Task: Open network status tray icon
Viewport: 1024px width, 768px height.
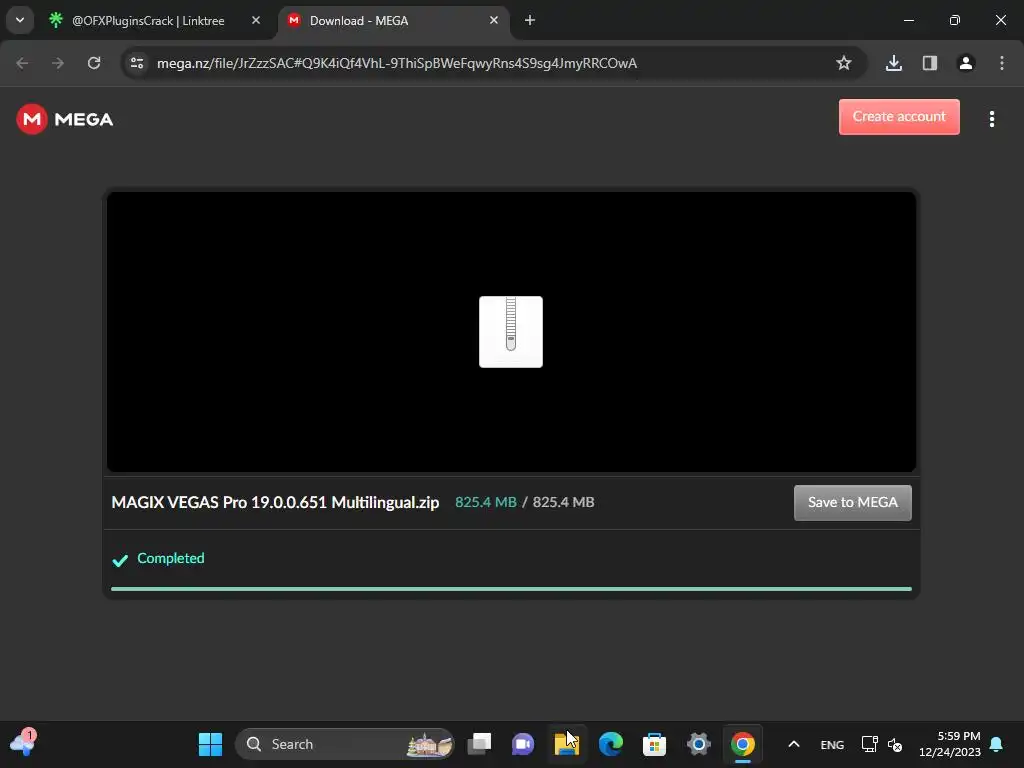Action: (x=869, y=744)
